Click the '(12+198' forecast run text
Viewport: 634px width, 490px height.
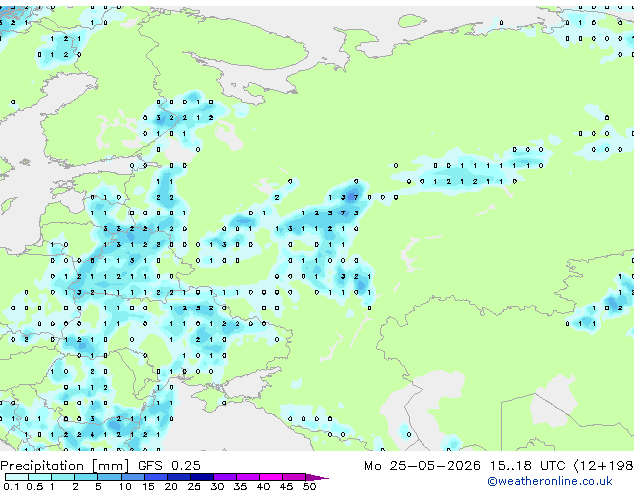604,466
